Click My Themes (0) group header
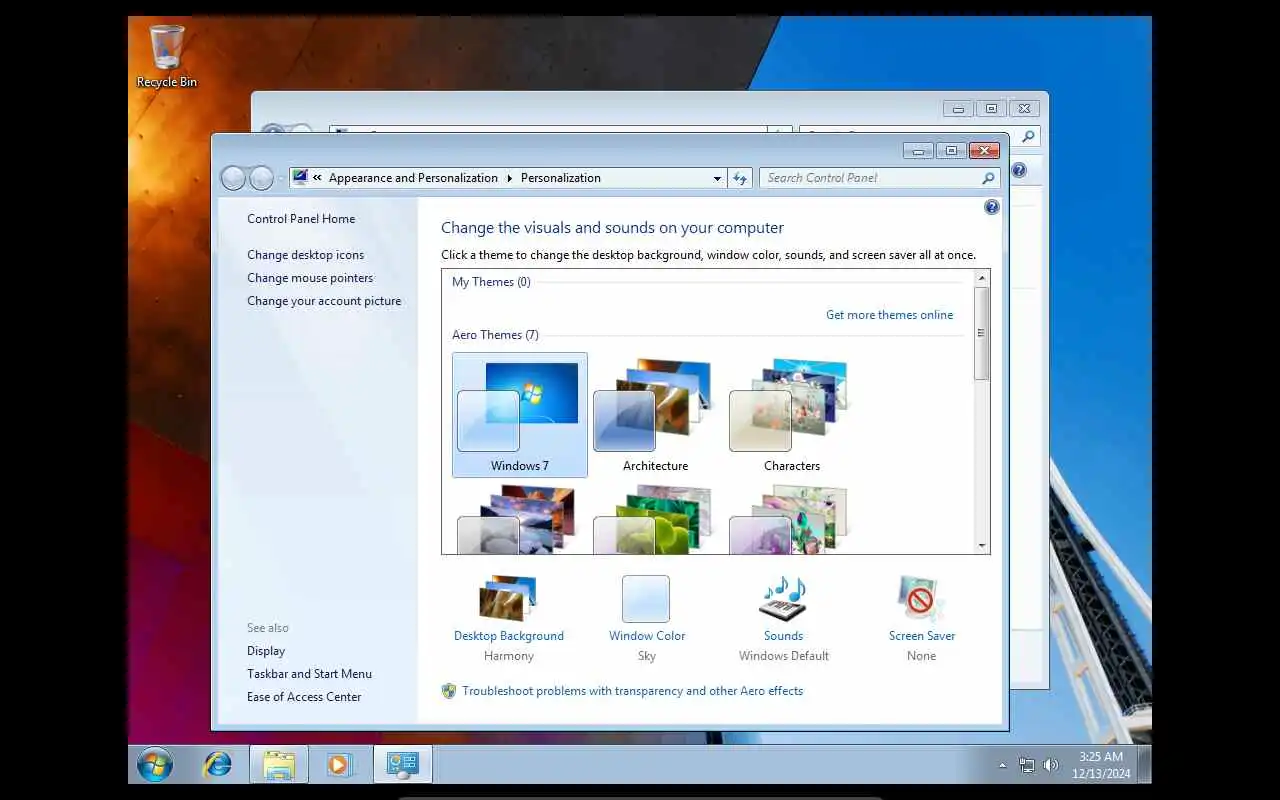This screenshot has width=1280, height=800. 491,282
